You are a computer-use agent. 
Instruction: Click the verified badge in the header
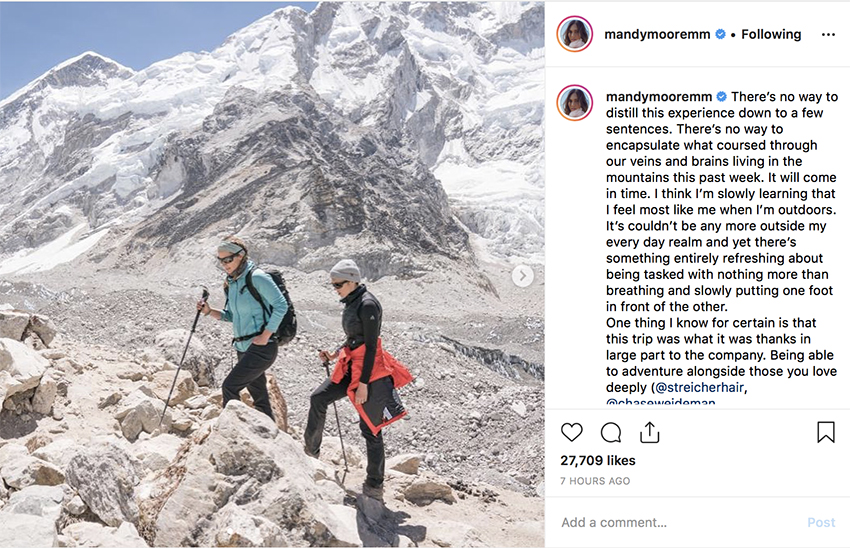(719, 34)
